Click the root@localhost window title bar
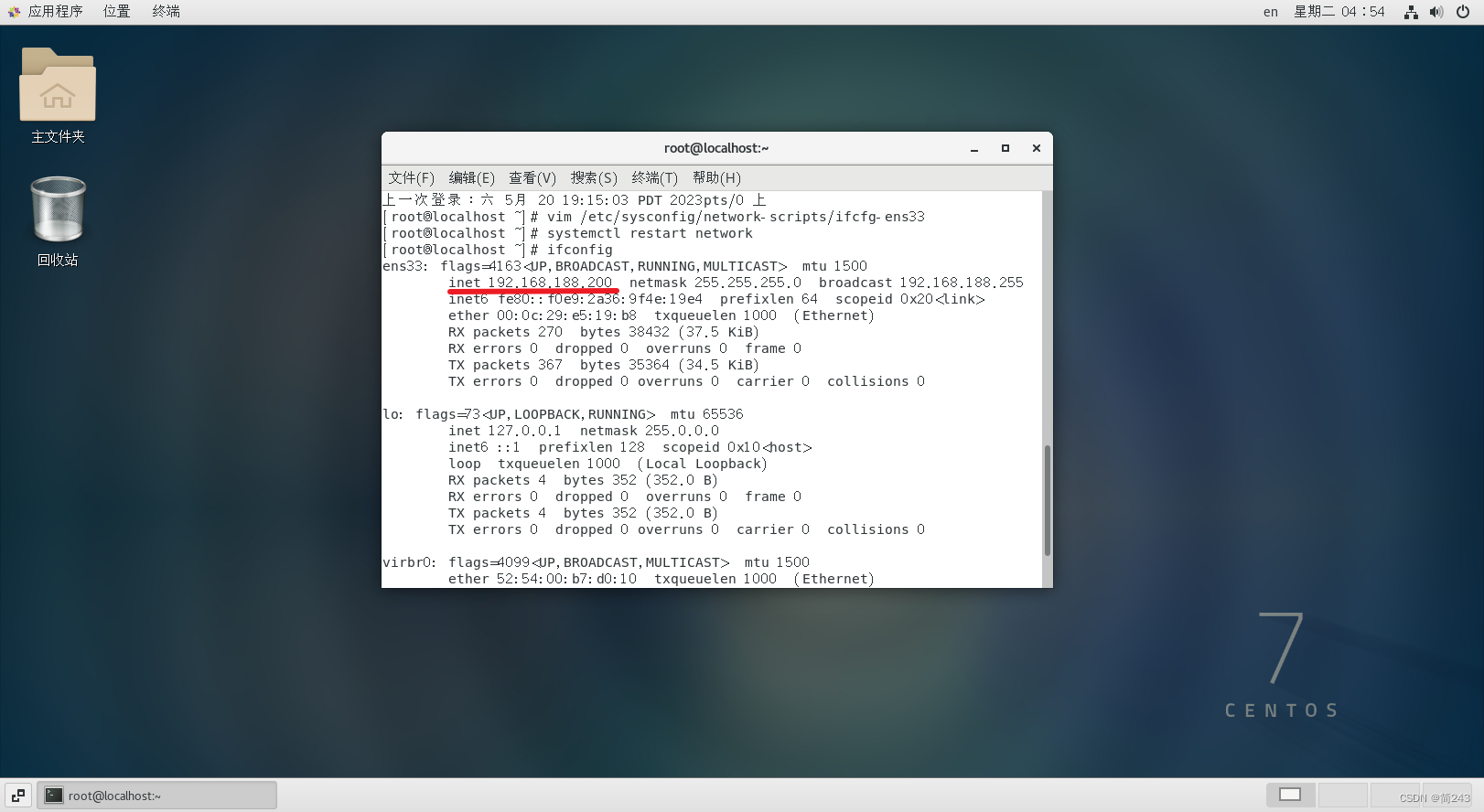The width and height of the screenshot is (1484, 812). (716, 148)
